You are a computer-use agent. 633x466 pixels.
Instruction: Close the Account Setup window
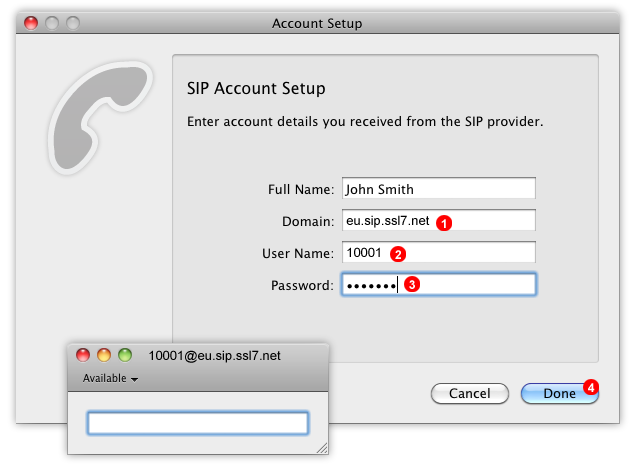[31, 23]
